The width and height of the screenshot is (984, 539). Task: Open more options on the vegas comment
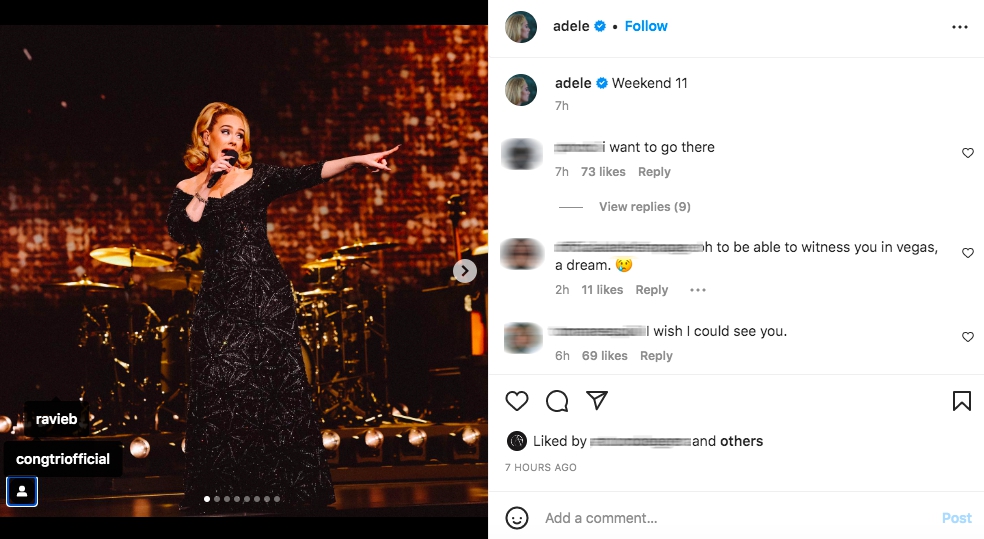pyautogui.click(x=698, y=290)
